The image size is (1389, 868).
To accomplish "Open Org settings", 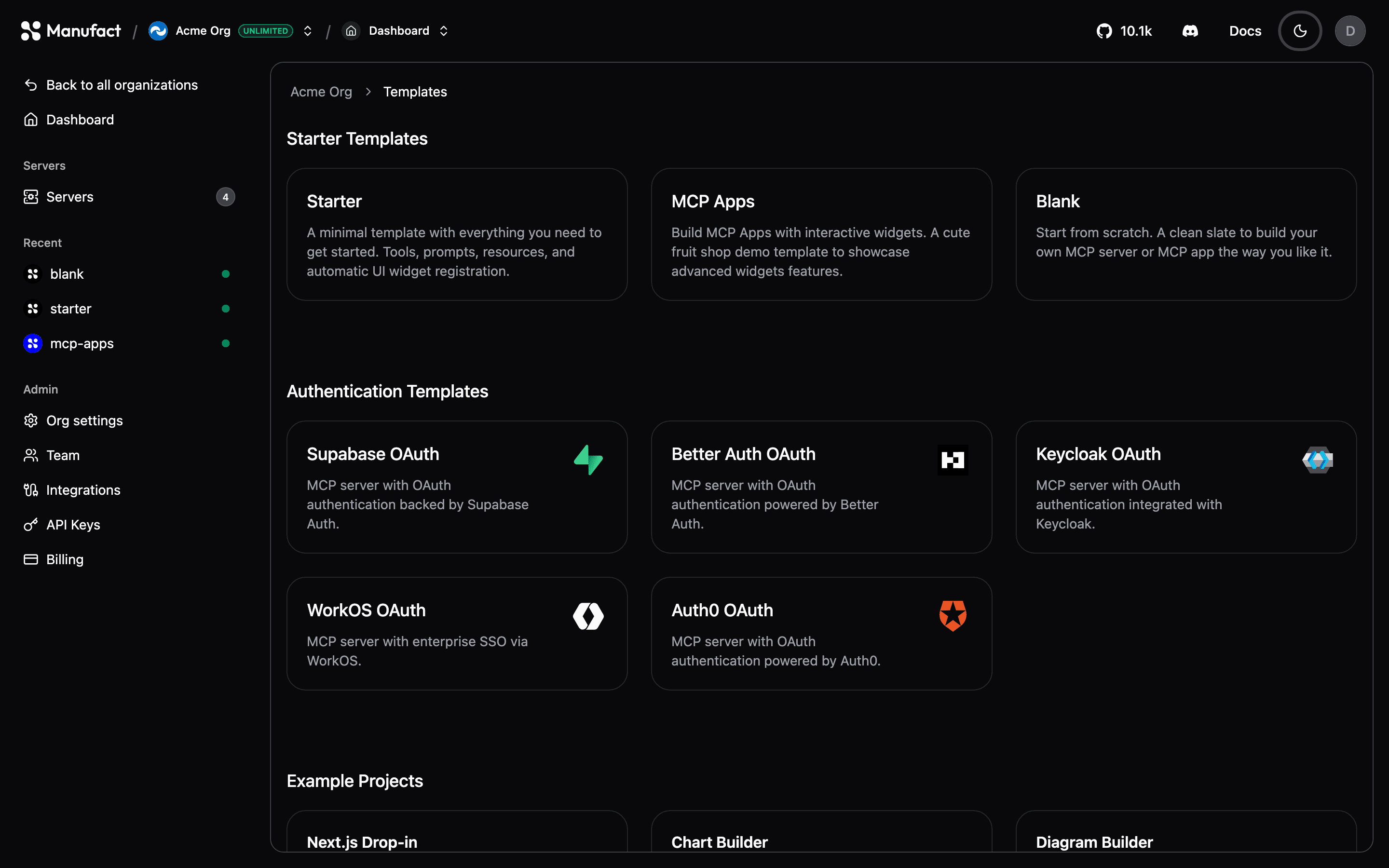I will [x=129, y=421].
